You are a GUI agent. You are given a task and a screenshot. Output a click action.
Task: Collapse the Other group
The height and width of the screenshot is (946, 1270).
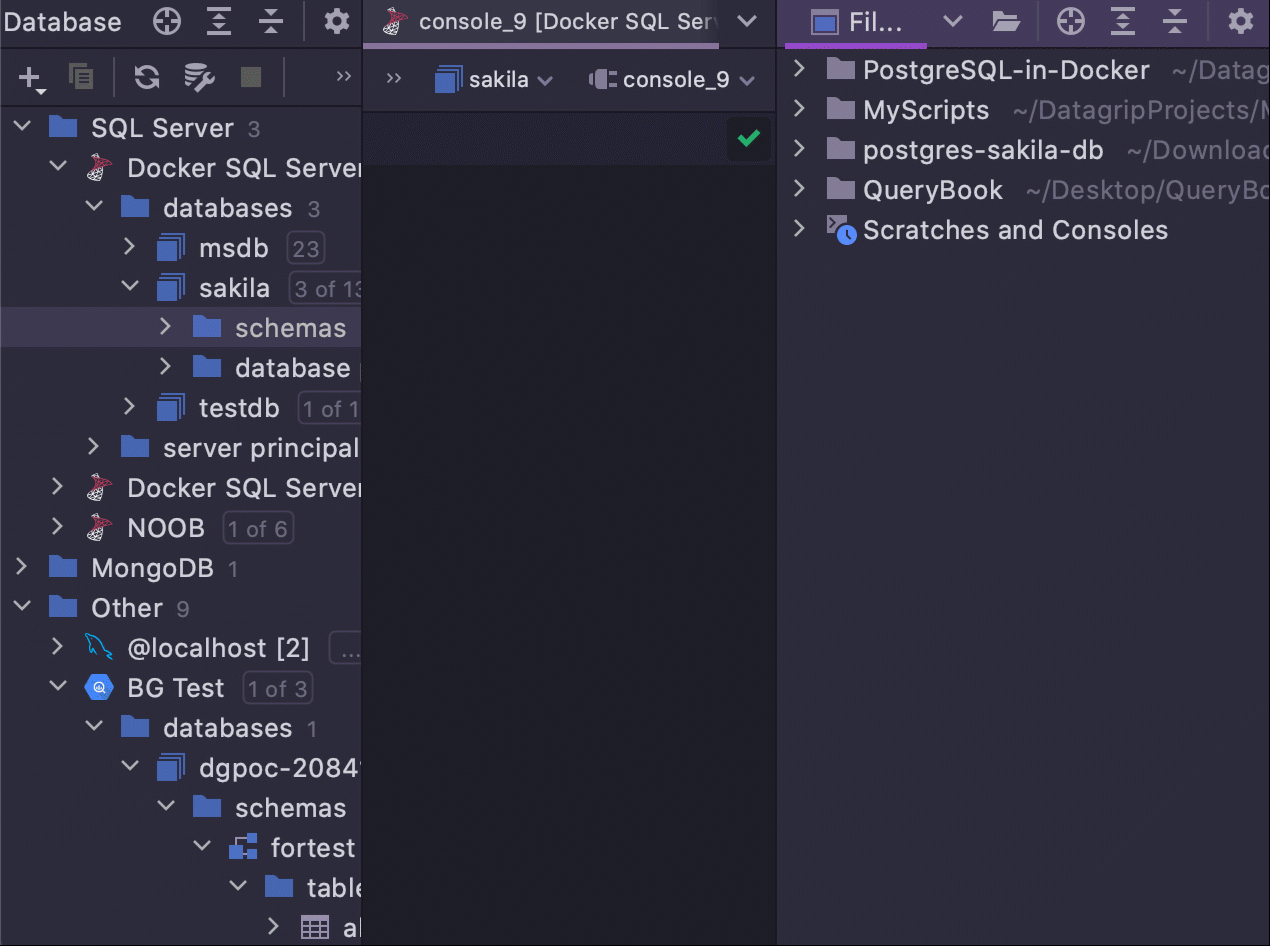(22, 607)
